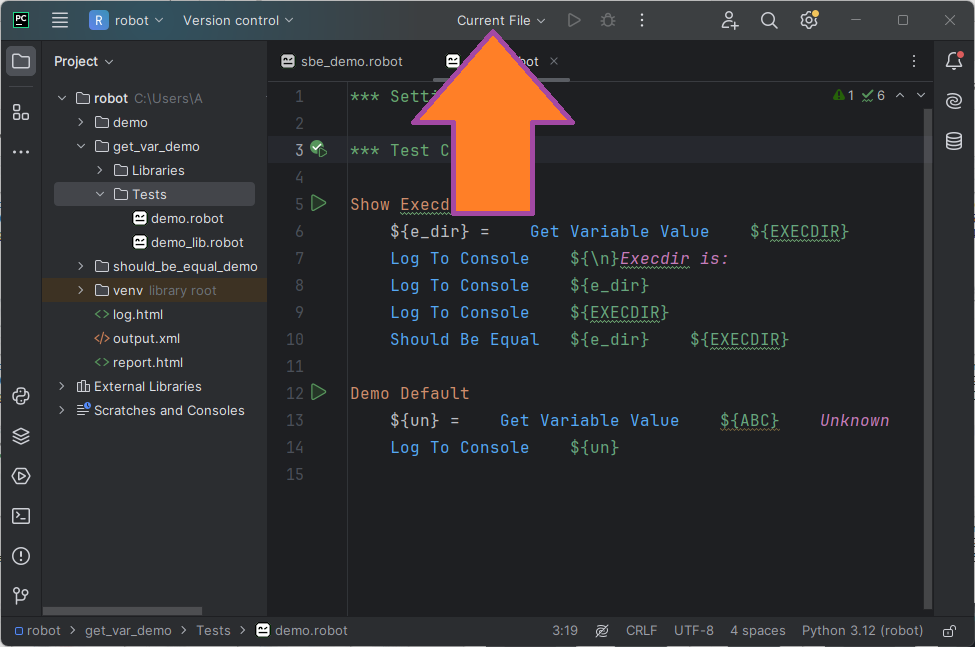Go to previous highlighted problem arrow
This screenshot has height=647, width=975.
click(x=900, y=95)
